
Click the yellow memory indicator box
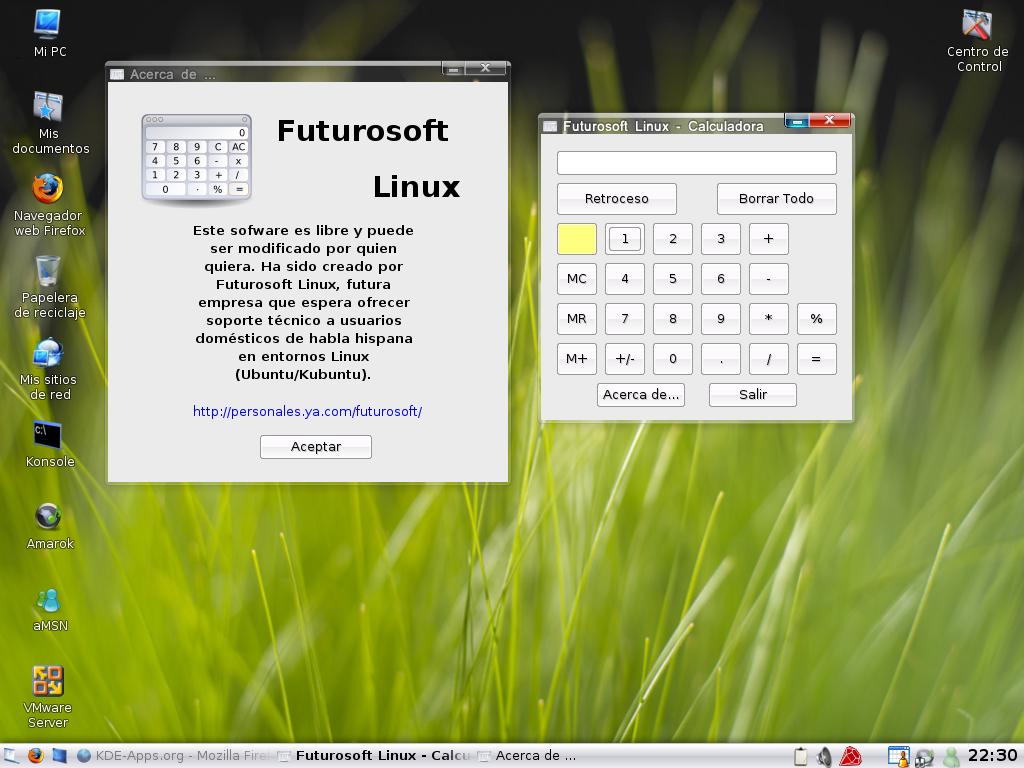(577, 239)
